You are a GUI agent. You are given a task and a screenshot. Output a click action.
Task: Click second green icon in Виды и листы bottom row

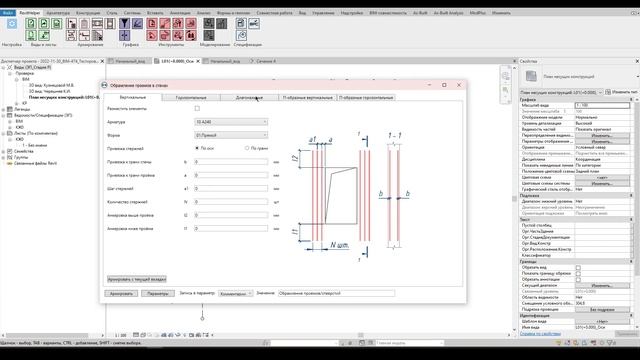[44, 36]
